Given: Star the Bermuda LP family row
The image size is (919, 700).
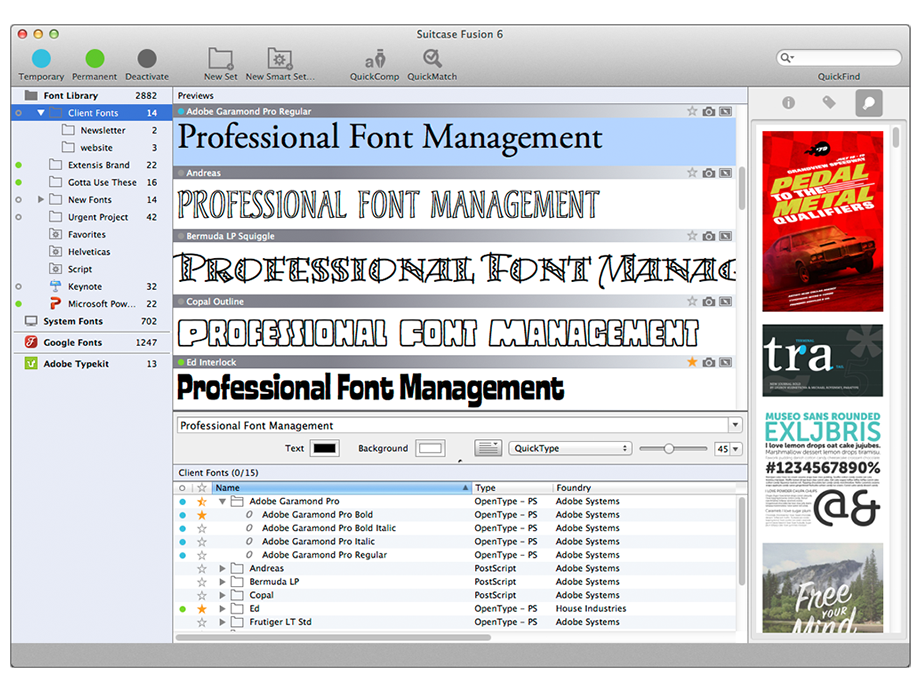Looking at the screenshot, I should click(x=202, y=582).
